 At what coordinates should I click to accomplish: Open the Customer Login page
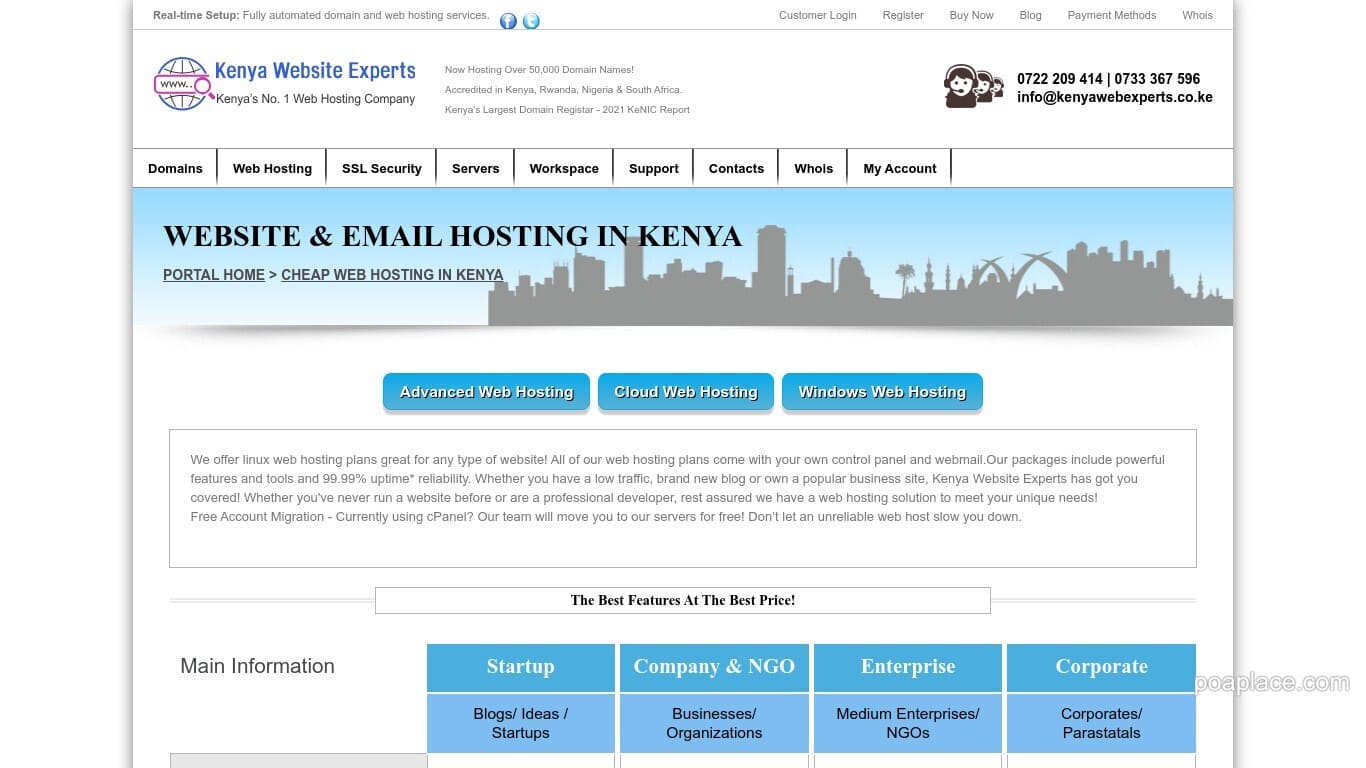[817, 15]
